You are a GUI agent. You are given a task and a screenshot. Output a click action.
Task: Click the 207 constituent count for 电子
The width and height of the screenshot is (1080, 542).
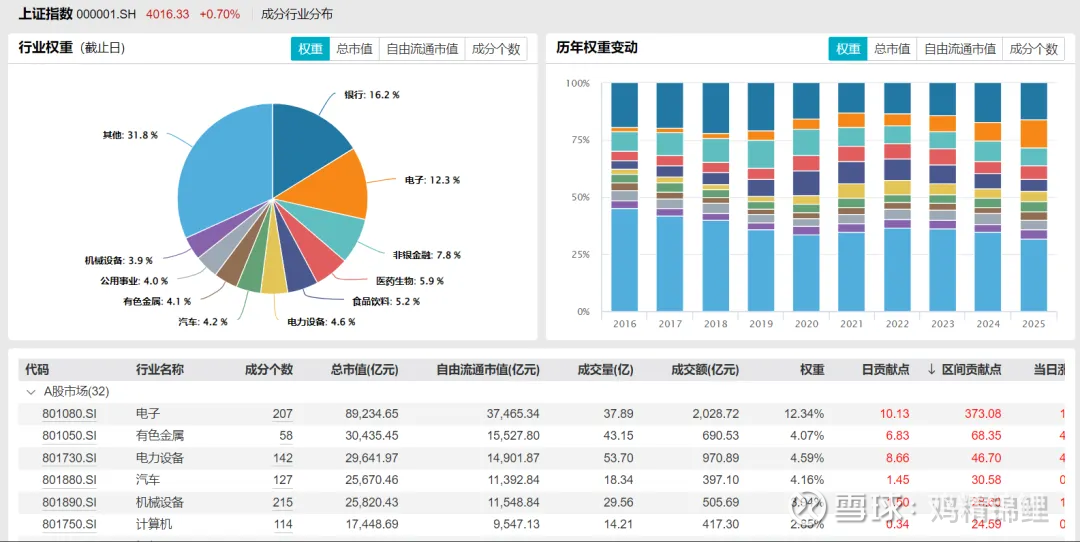coord(282,414)
